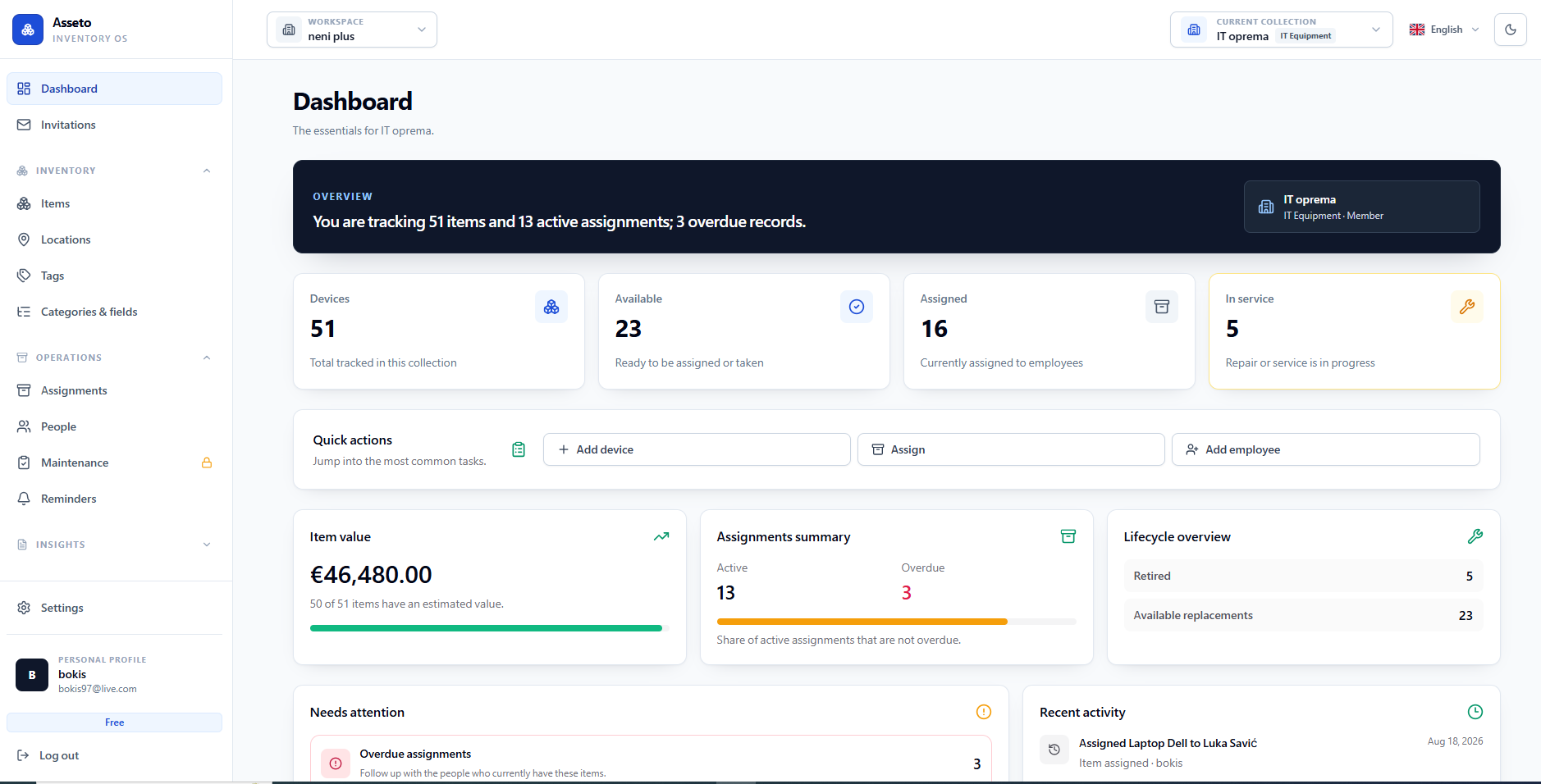Open Items page in sidebar
1541x784 pixels.
click(x=114, y=203)
